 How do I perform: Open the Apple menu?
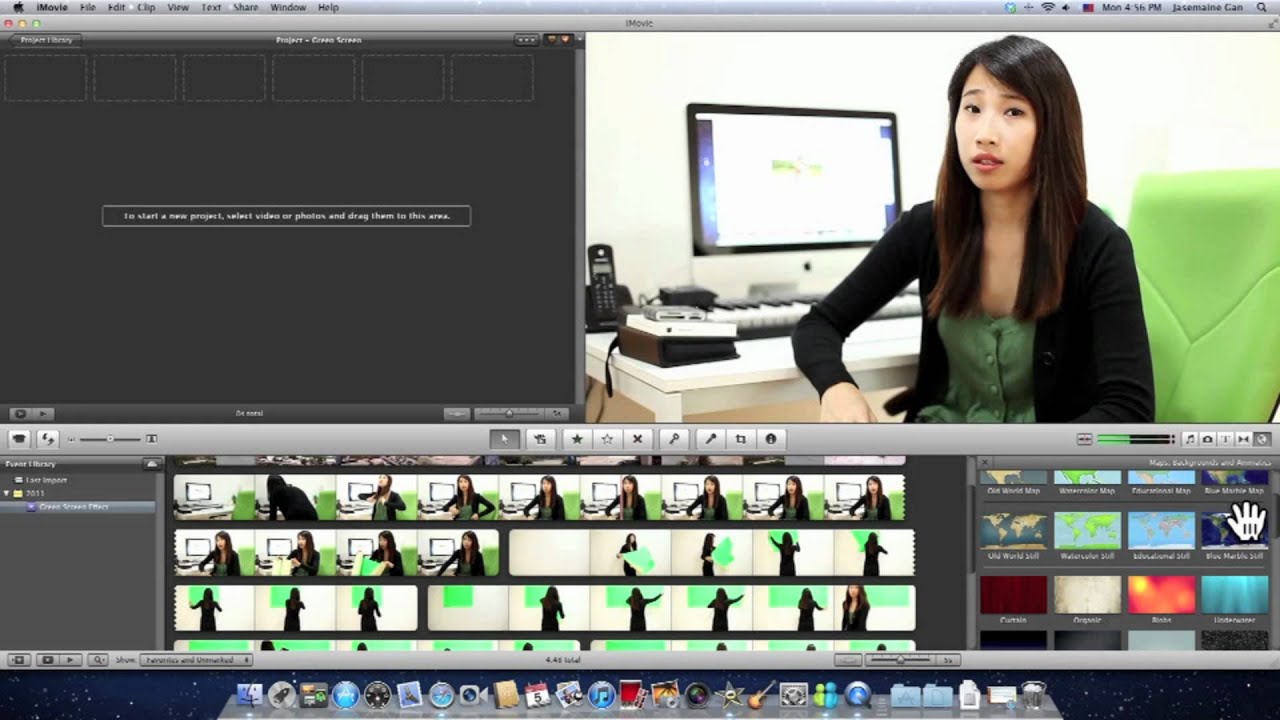pyautogui.click(x=17, y=7)
